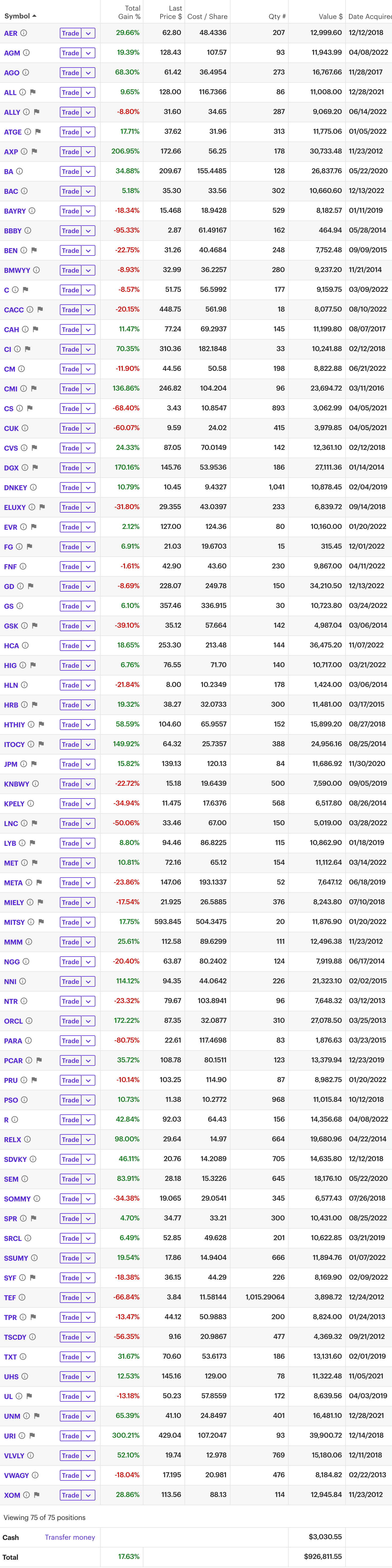The image size is (392, 1568).
Task: Show info for the RELX position
Action: [28, 1139]
